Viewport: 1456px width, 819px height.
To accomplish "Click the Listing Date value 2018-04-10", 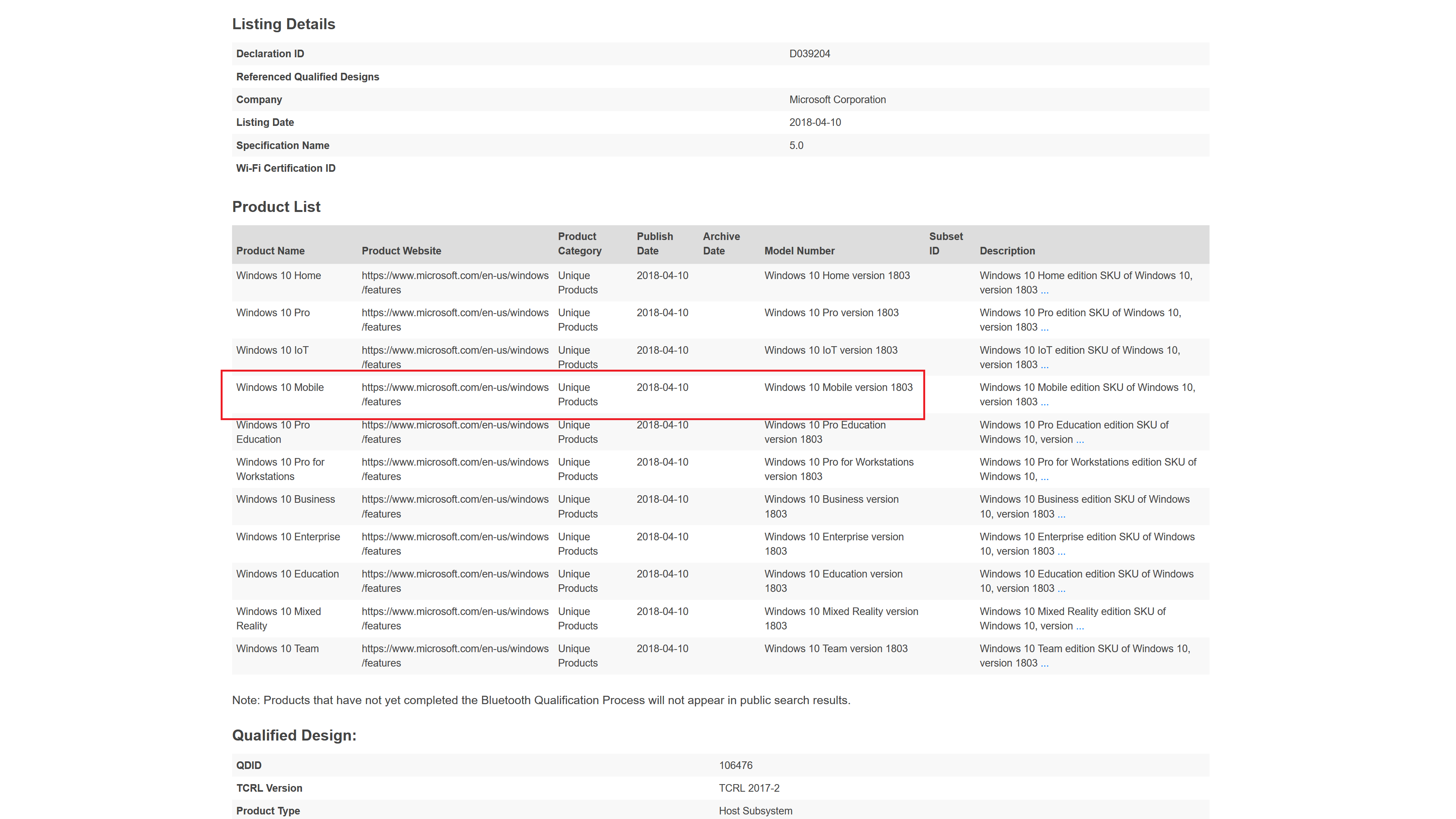I will [x=815, y=122].
